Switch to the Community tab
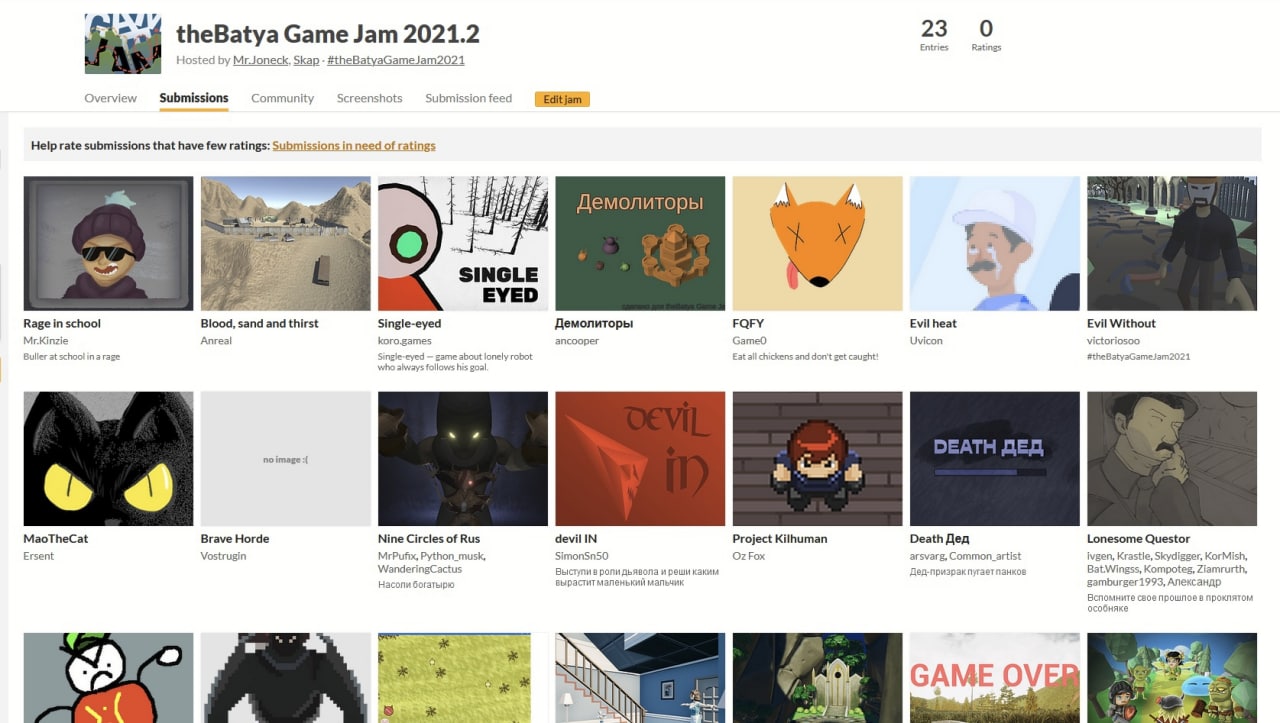The height and width of the screenshot is (723, 1280). tap(282, 98)
